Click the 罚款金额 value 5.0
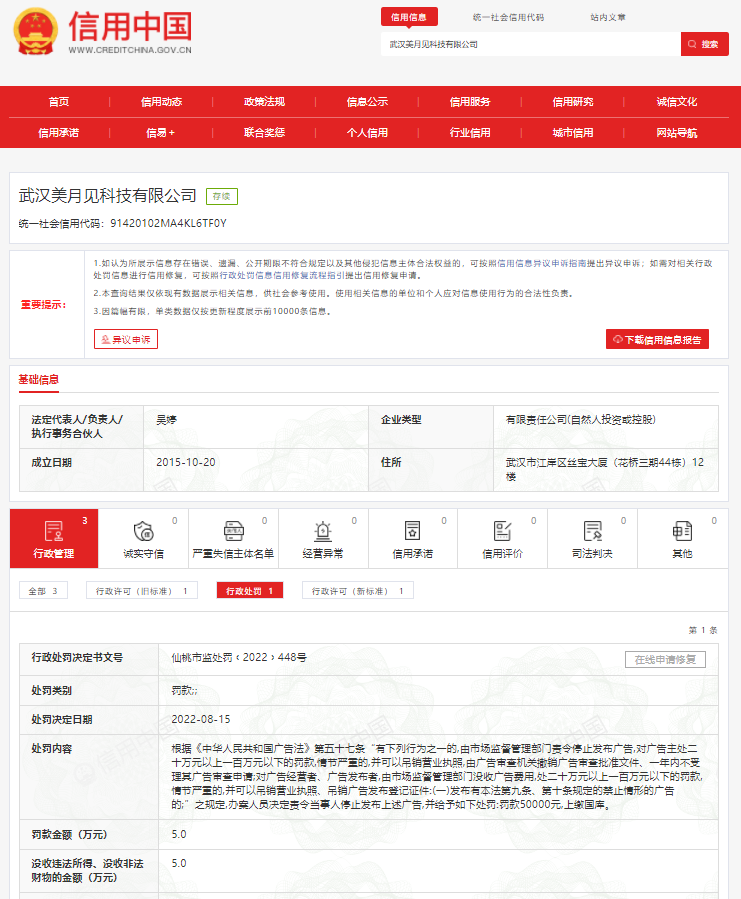This screenshot has height=899, width=741. tap(179, 834)
